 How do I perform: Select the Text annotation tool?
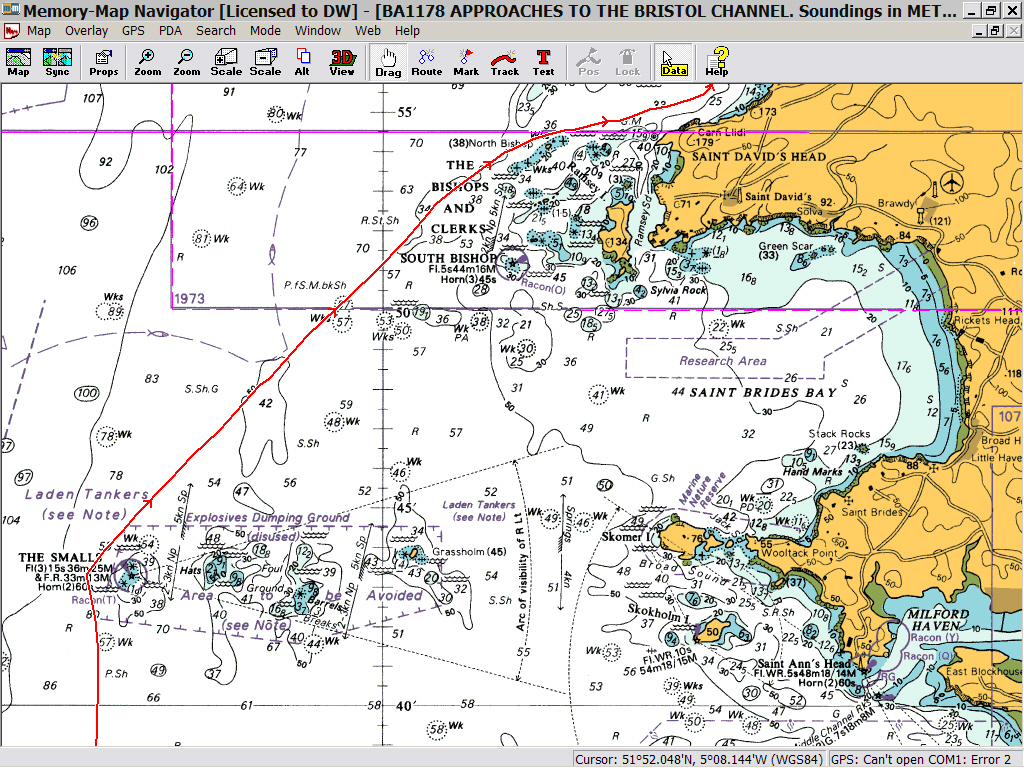(543, 63)
